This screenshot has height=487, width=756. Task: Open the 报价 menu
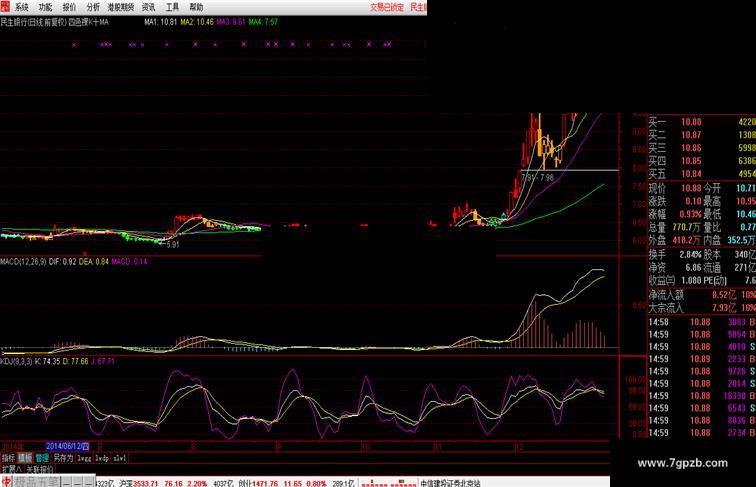tap(69, 7)
